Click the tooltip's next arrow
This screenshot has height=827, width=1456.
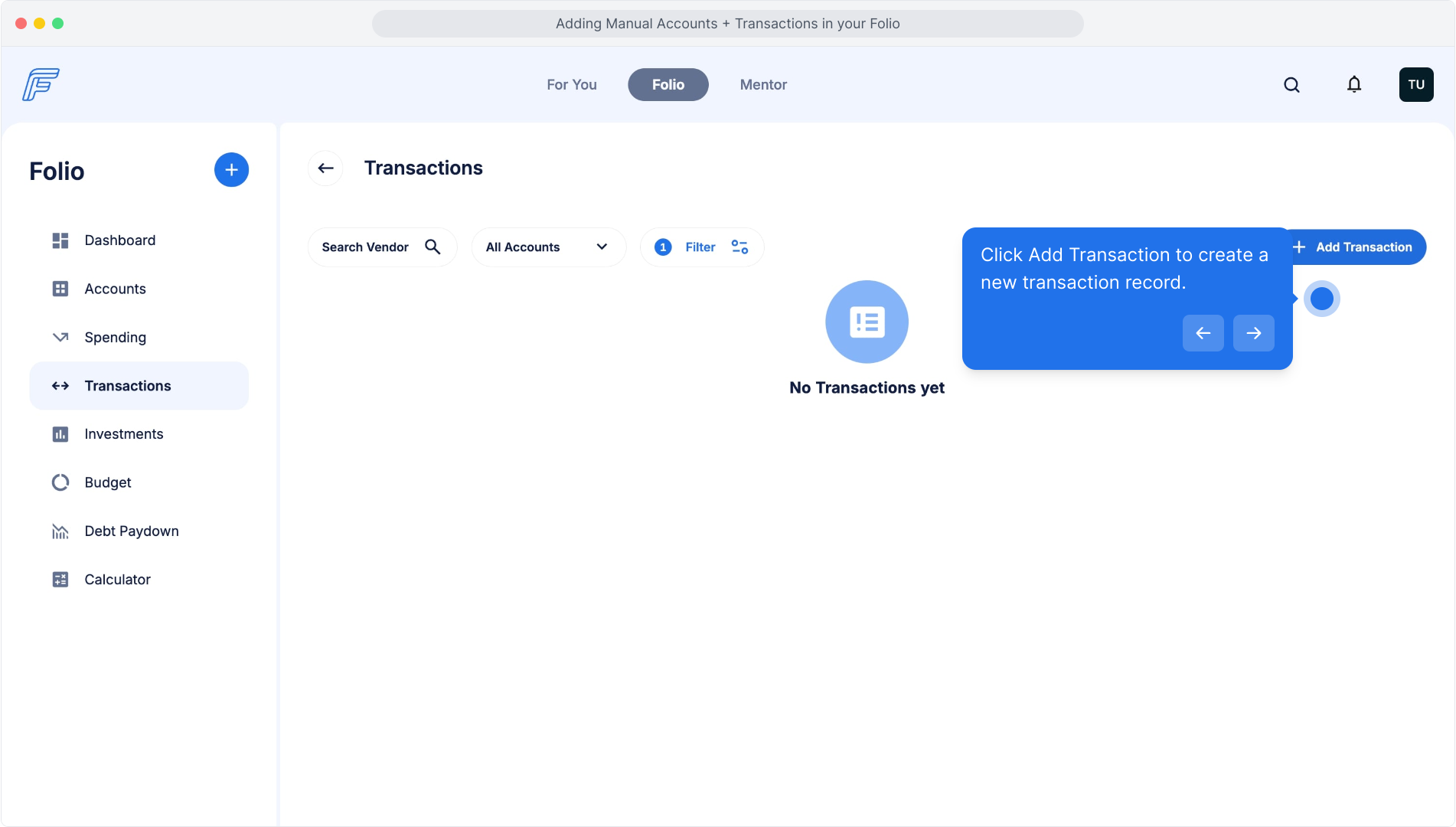click(1253, 333)
